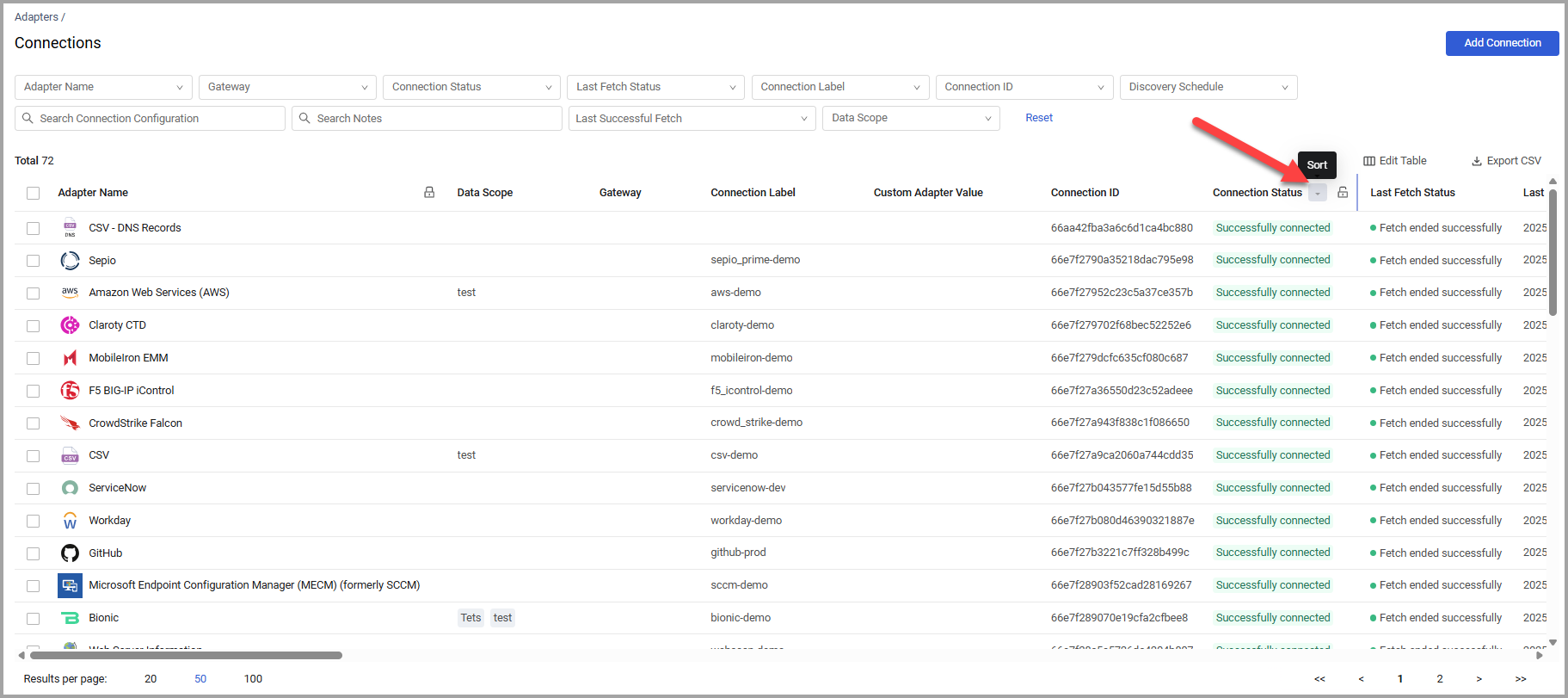Click the Claroty CTD adapter icon

(70, 325)
